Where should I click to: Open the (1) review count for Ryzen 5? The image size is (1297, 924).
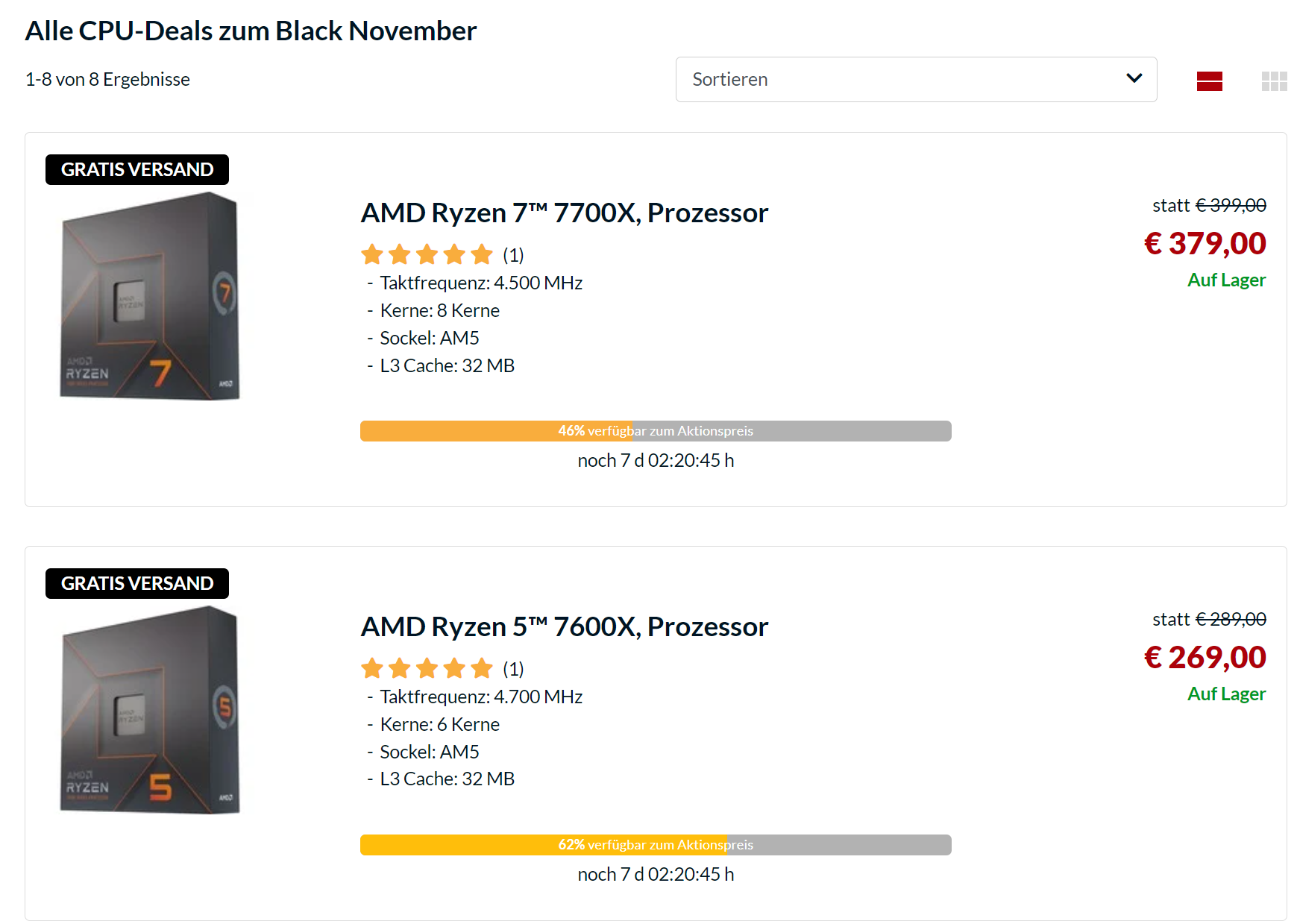513,670
